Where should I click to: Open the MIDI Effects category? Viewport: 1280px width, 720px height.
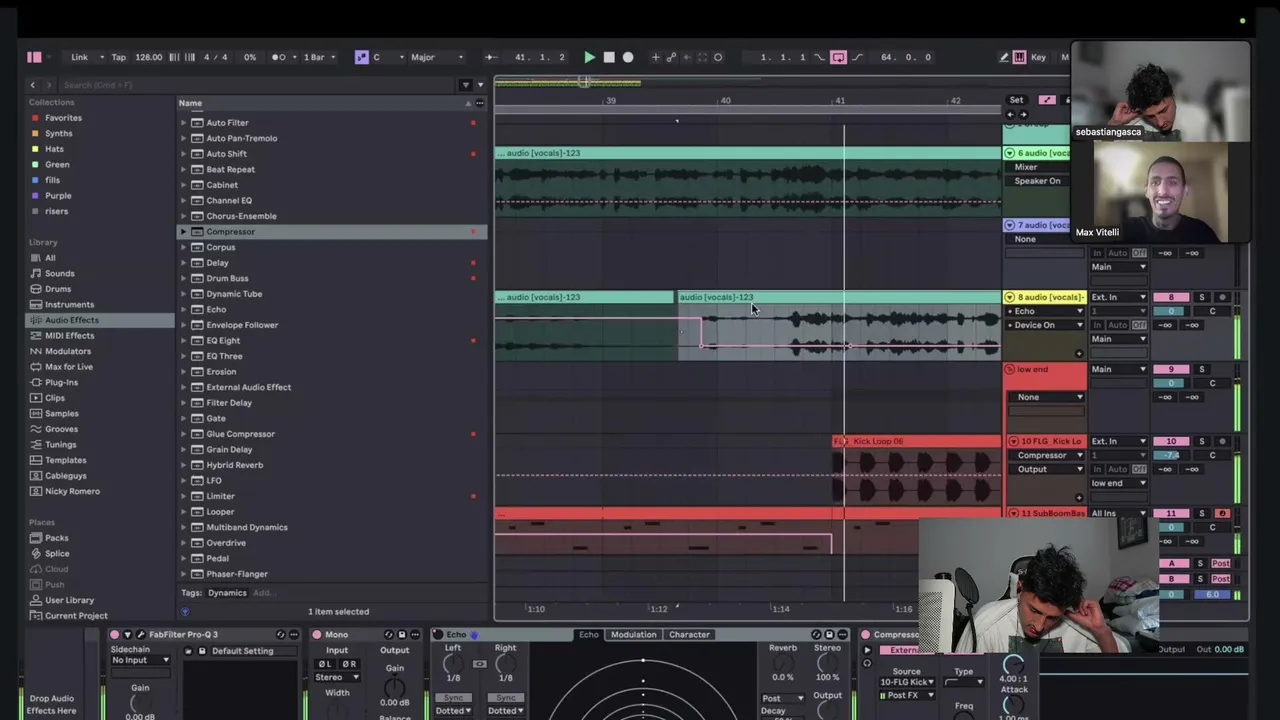[69, 335]
